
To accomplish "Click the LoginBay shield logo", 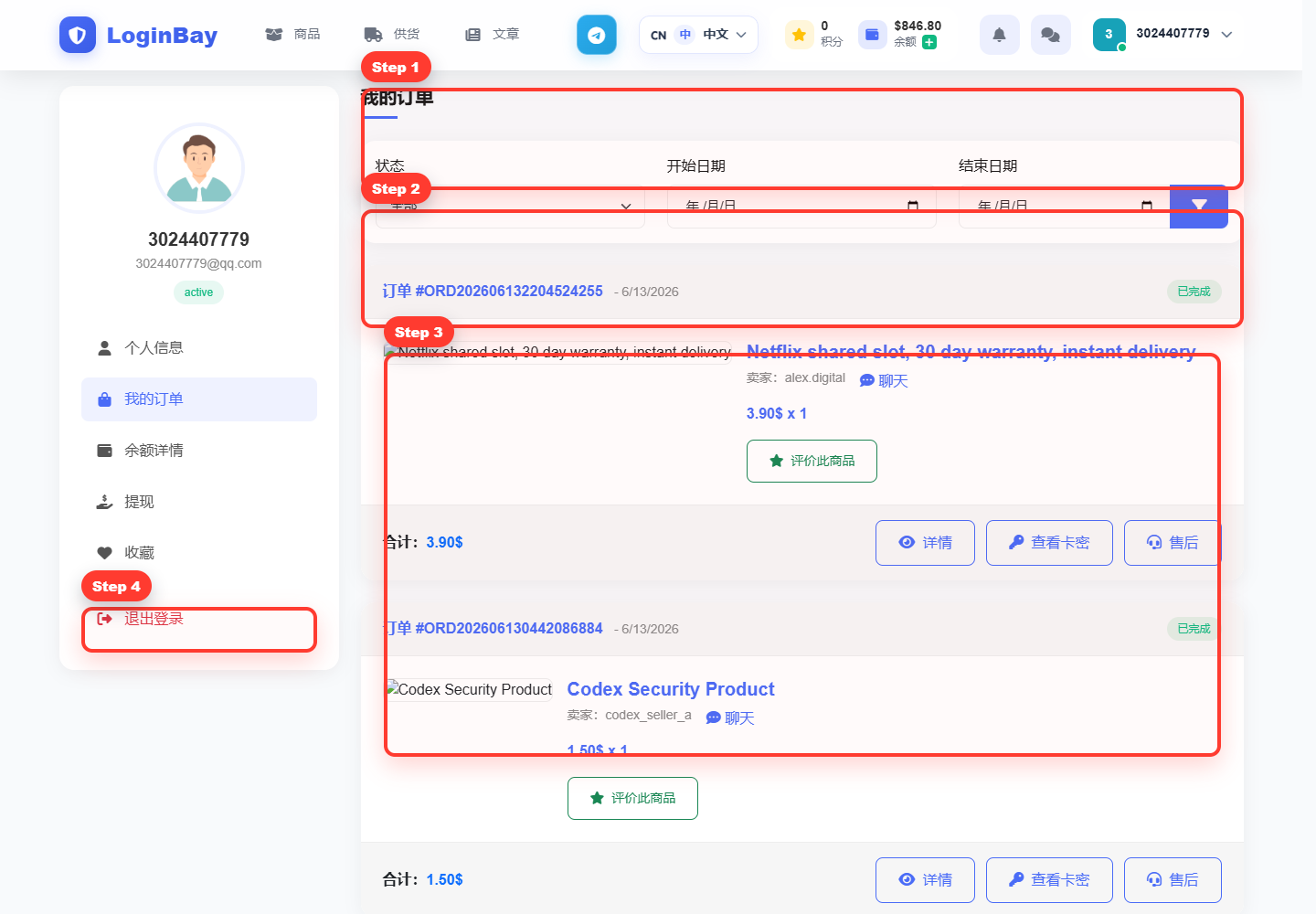I will (78, 35).
